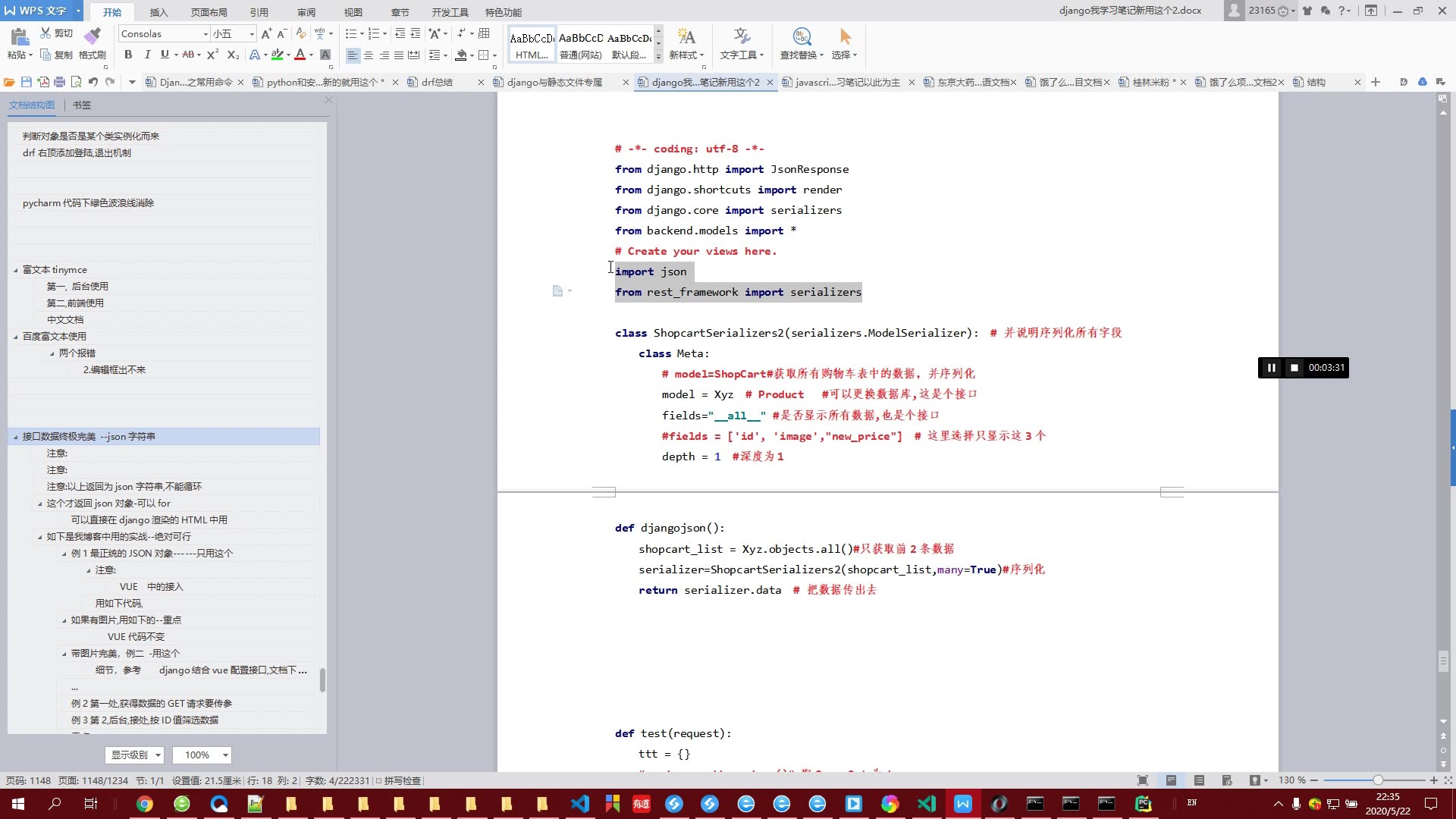This screenshot has height=819, width=1456.
Task: Toggle bold formatting
Action: coord(128,55)
